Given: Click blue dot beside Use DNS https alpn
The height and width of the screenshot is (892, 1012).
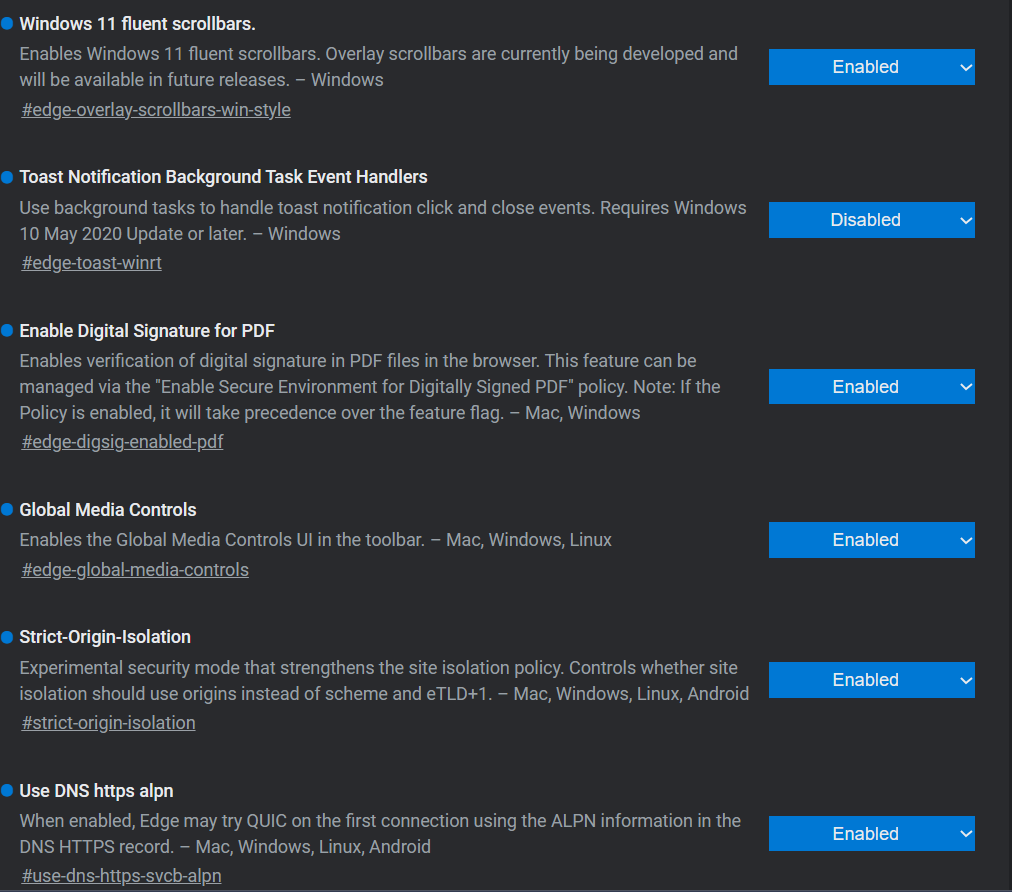Looking at the screenshot, I should (7, 791).
